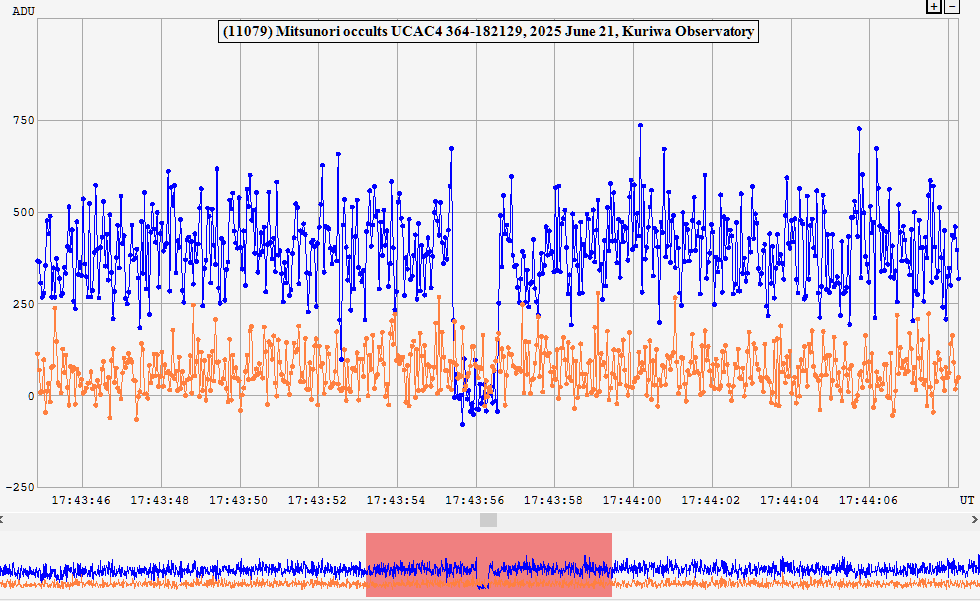980x601 pixels.
Task: Click the 750 y-axis tick label
Action: pyautogui.click(x=22, y=121)
